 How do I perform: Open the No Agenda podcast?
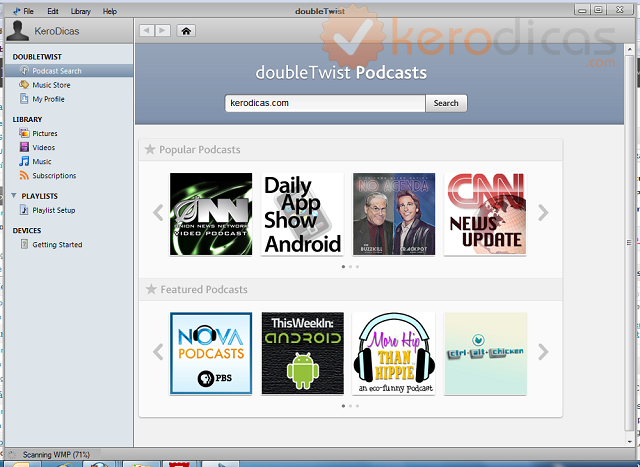[394, 214]
